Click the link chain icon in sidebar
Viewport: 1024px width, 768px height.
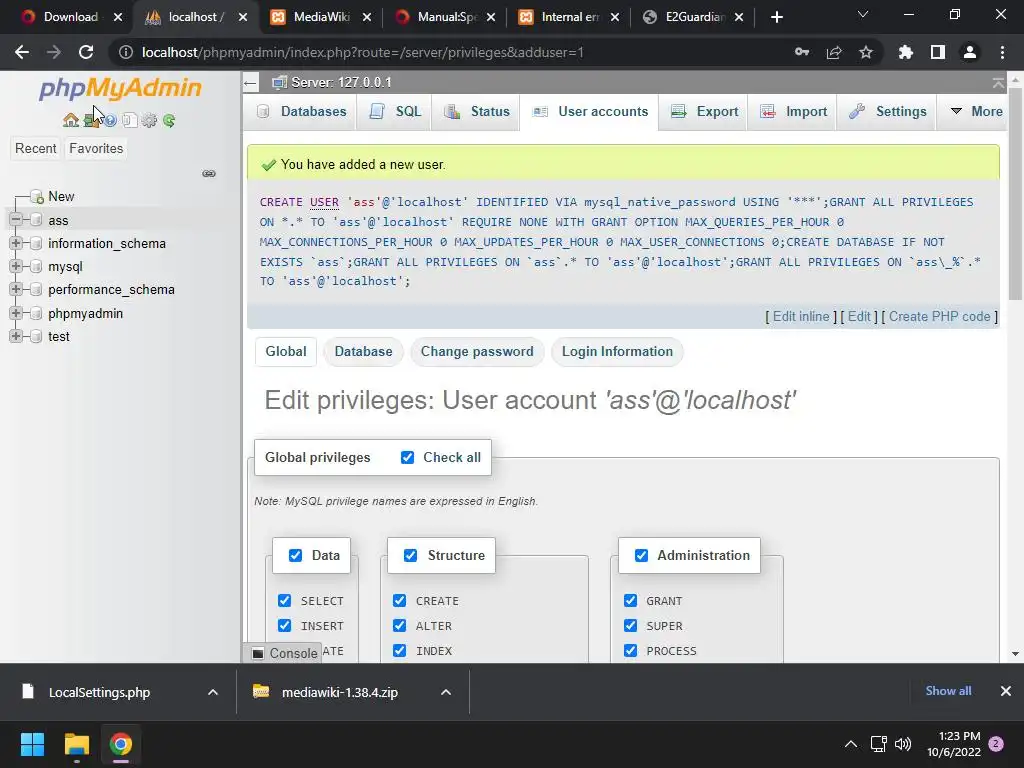[209, 173]
